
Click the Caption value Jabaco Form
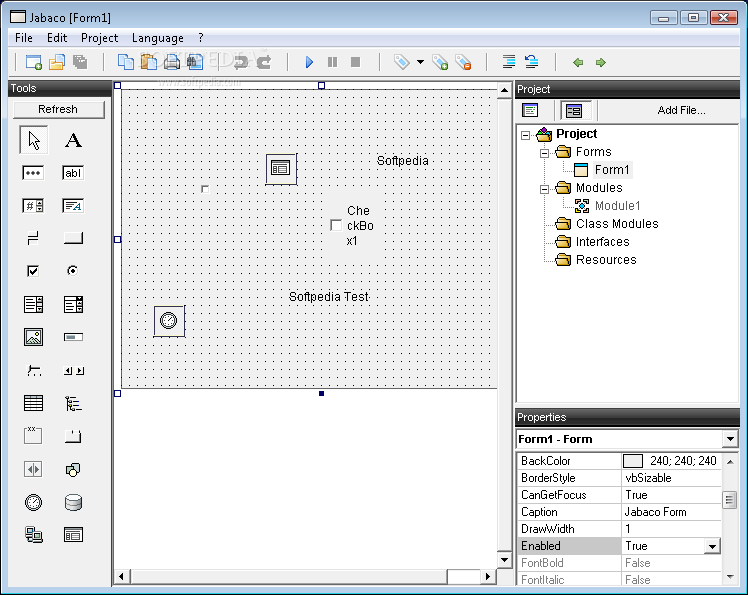click(655, 512)
